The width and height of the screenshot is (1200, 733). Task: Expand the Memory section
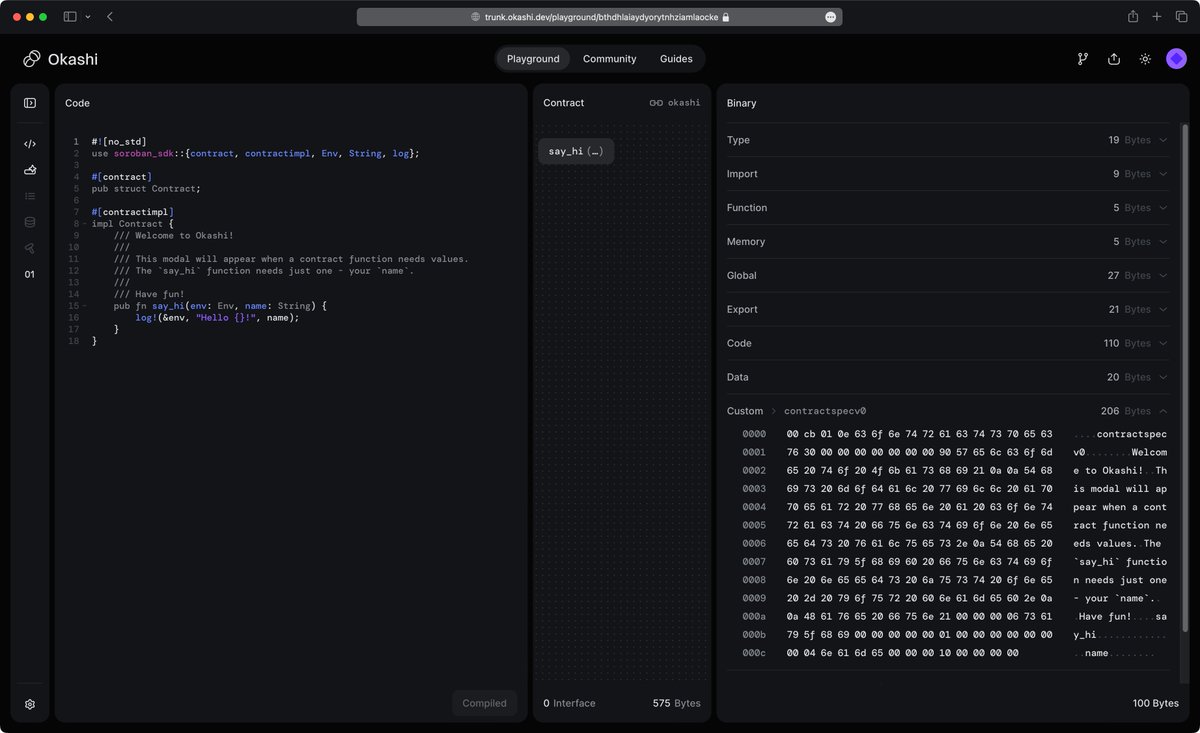(947, 242)
